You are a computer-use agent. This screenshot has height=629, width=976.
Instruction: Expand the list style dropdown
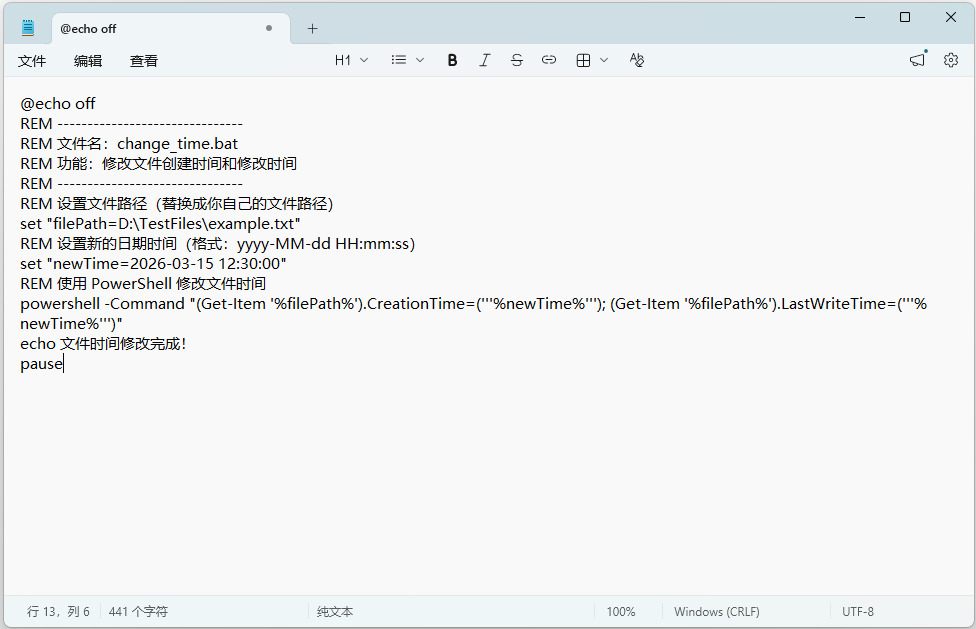(407, 60)
